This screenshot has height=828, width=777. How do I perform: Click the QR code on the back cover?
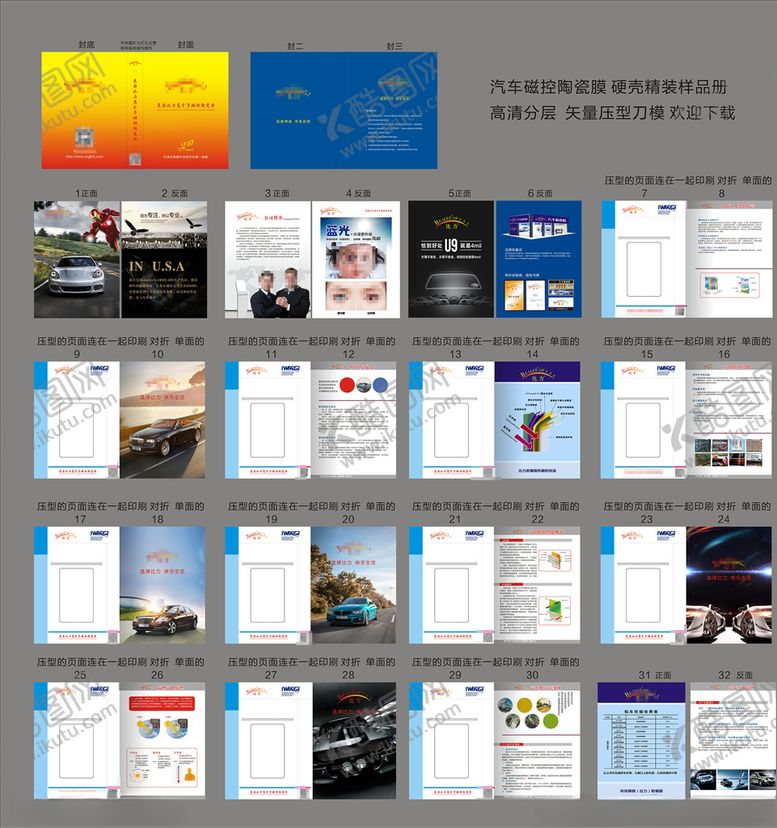pyautogui.click(x=83, y=139)
